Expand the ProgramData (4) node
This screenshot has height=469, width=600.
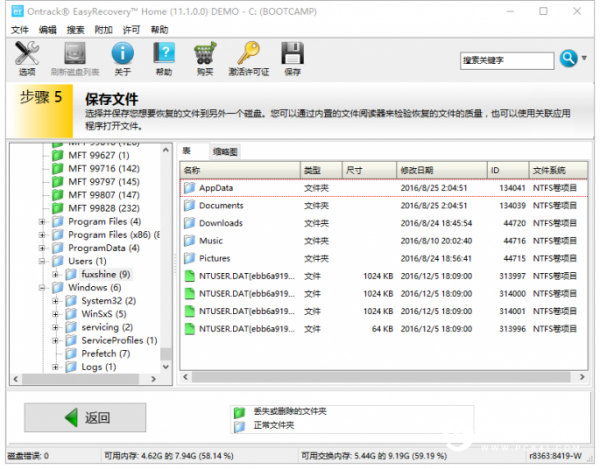42,248
